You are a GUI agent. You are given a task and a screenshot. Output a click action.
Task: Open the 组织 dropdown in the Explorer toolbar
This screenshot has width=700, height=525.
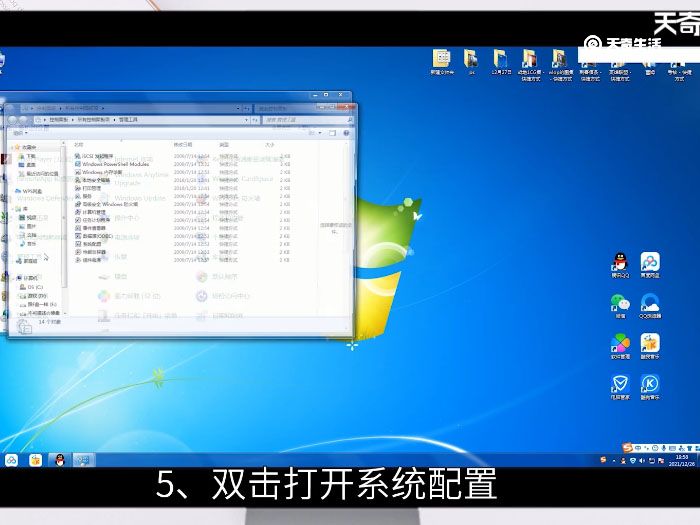tap(20, 133)
